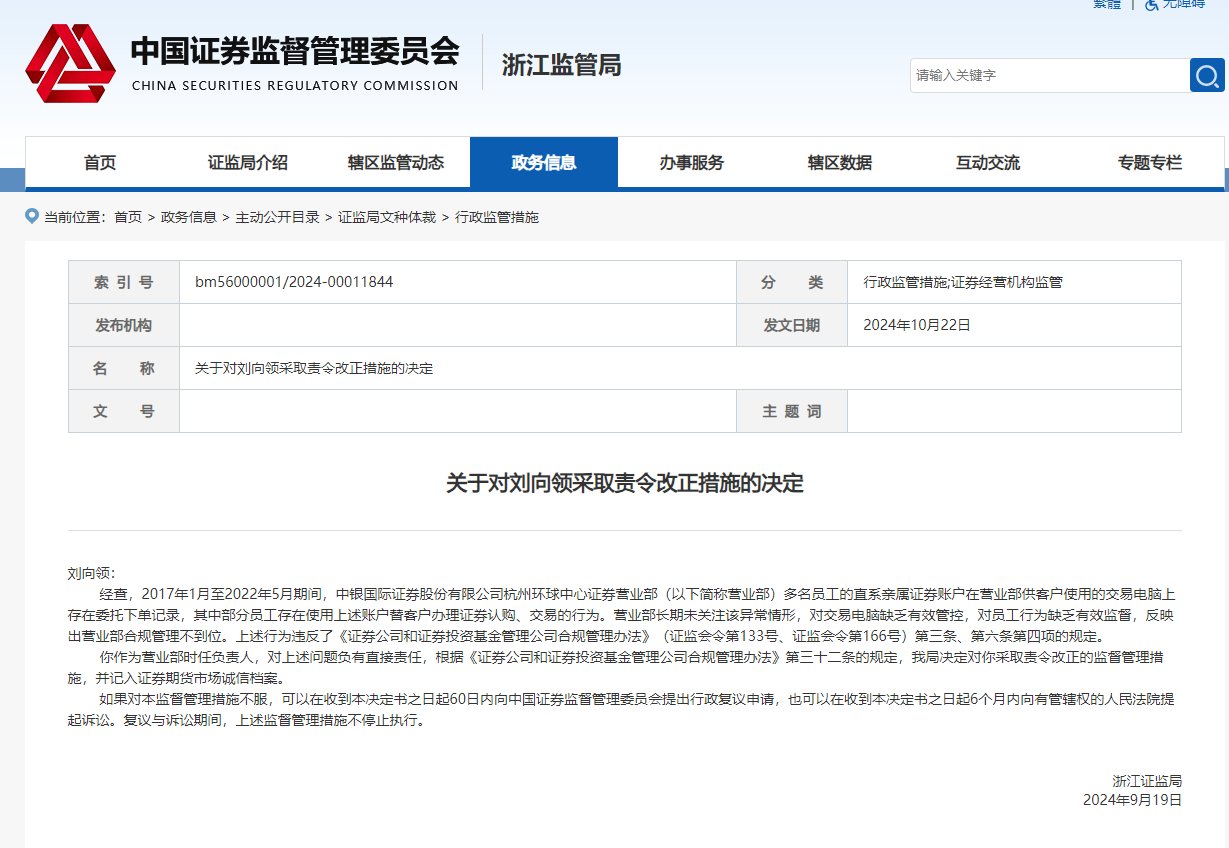Image resolution: width=1229 pixels, height=848 pixels.
Task: Click the 繁體 language link
Action: (1107, 5)
